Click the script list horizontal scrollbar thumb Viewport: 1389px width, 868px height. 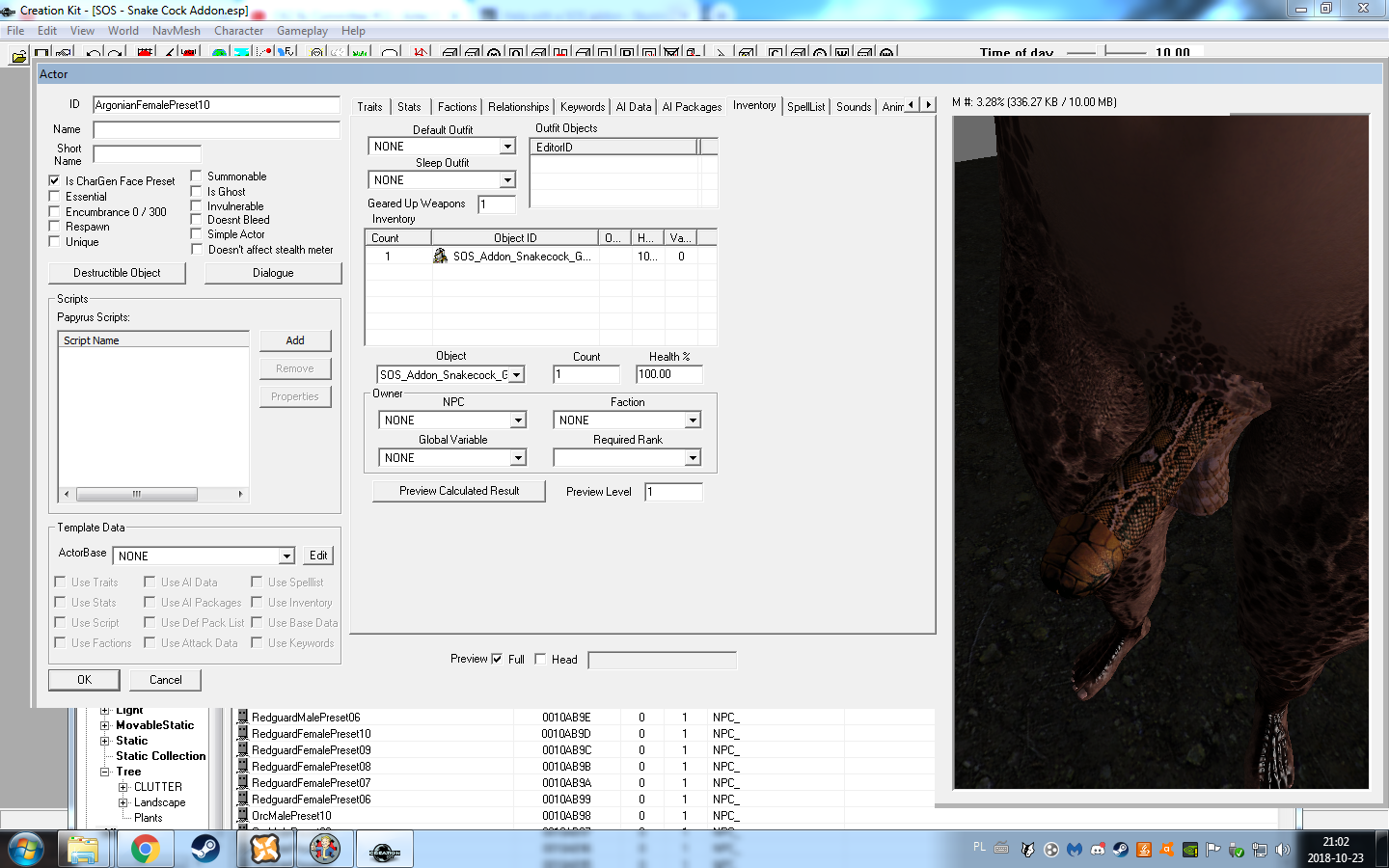tap(137, 494)
